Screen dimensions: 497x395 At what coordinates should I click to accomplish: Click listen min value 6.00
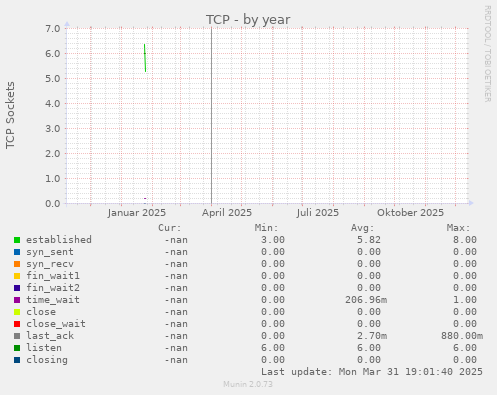273,348
